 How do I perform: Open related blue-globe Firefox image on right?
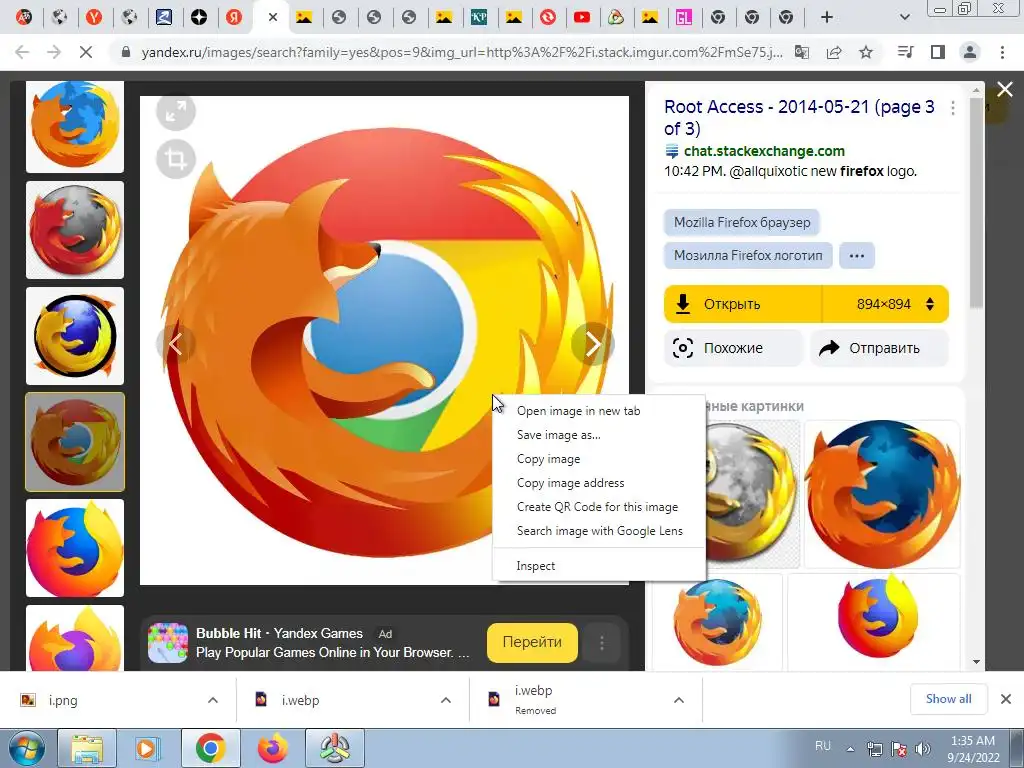click(882, 494)
